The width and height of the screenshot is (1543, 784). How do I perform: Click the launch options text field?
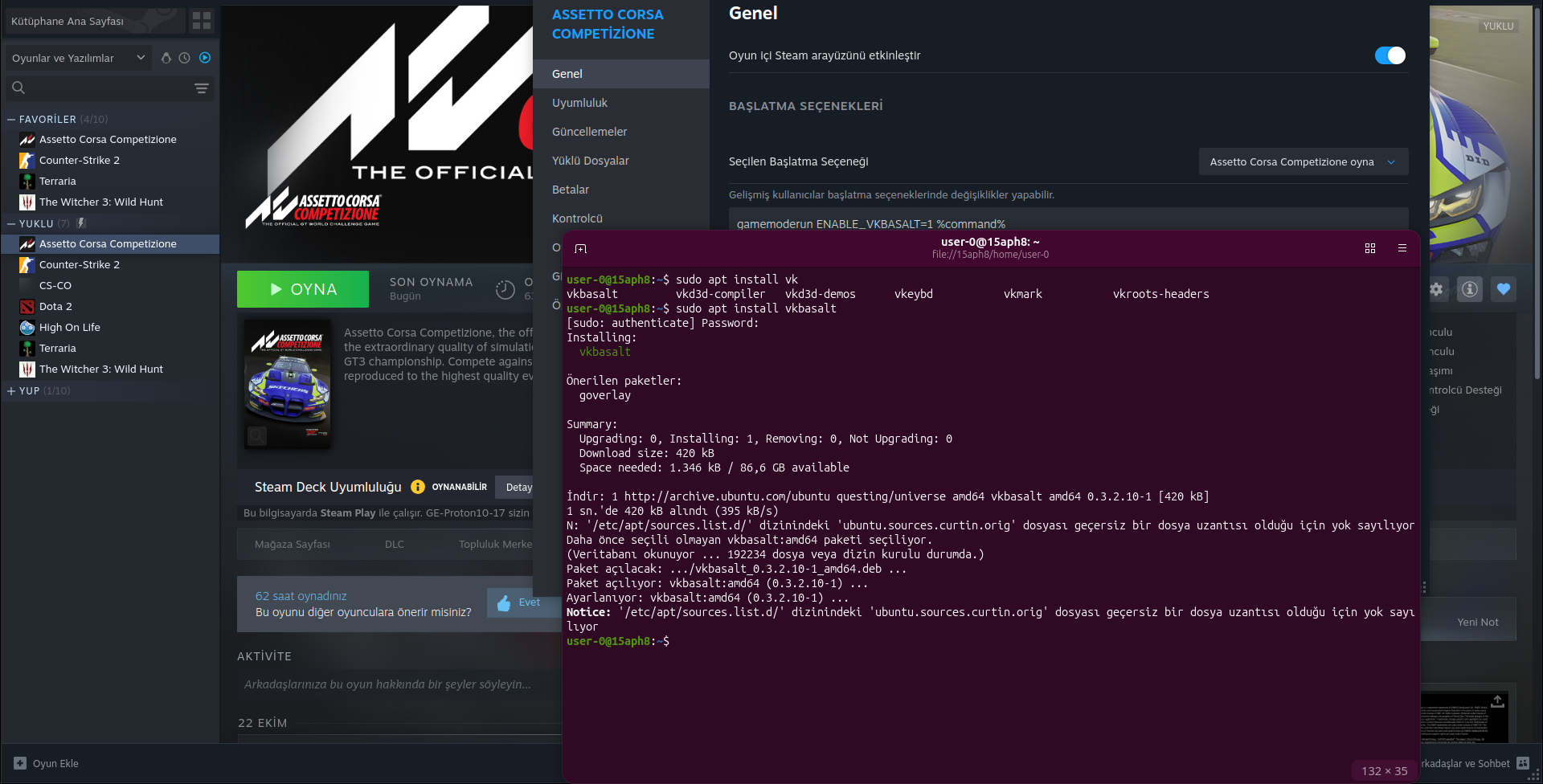pos(1068,219)
